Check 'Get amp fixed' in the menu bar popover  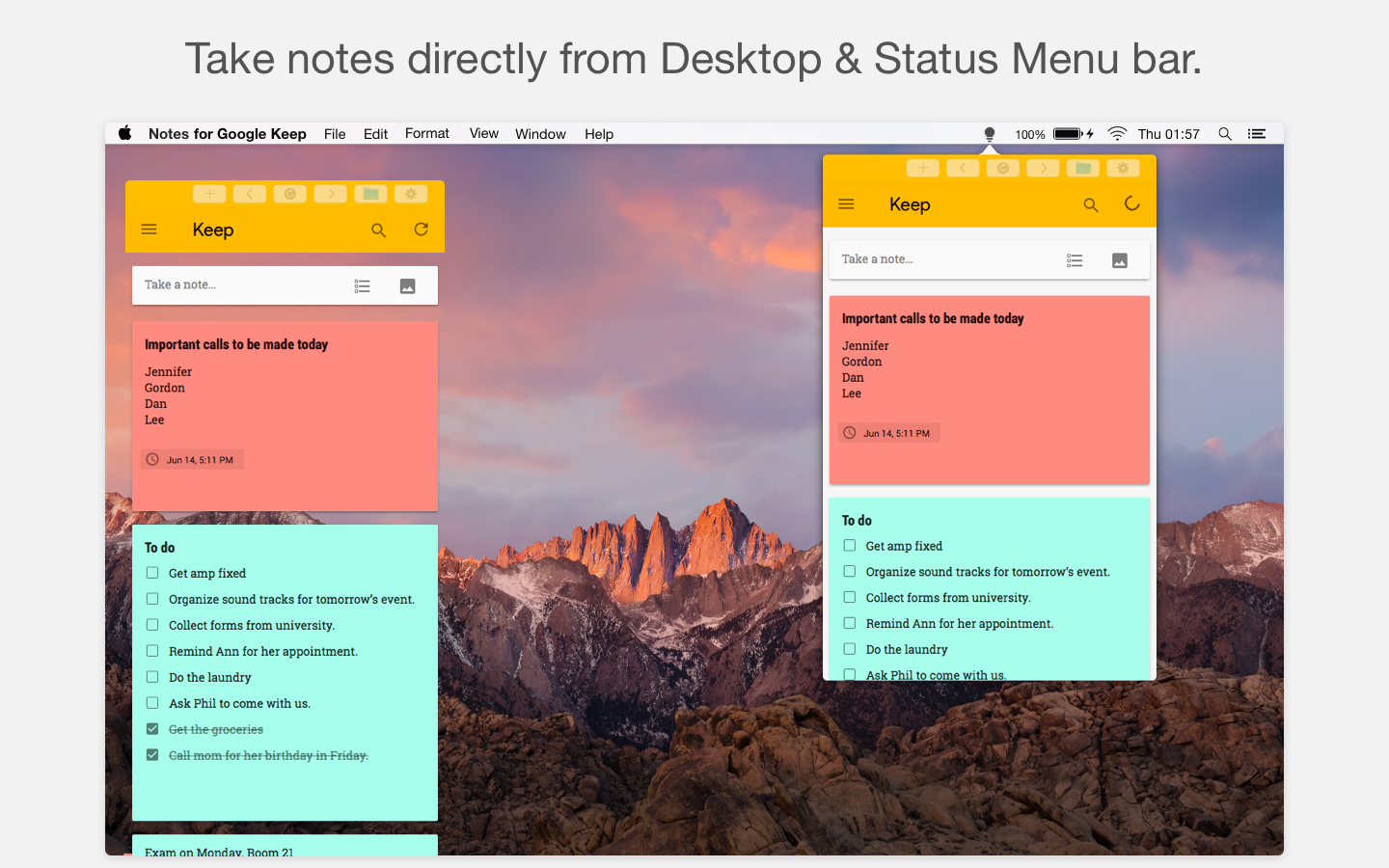tap(850, 546)
